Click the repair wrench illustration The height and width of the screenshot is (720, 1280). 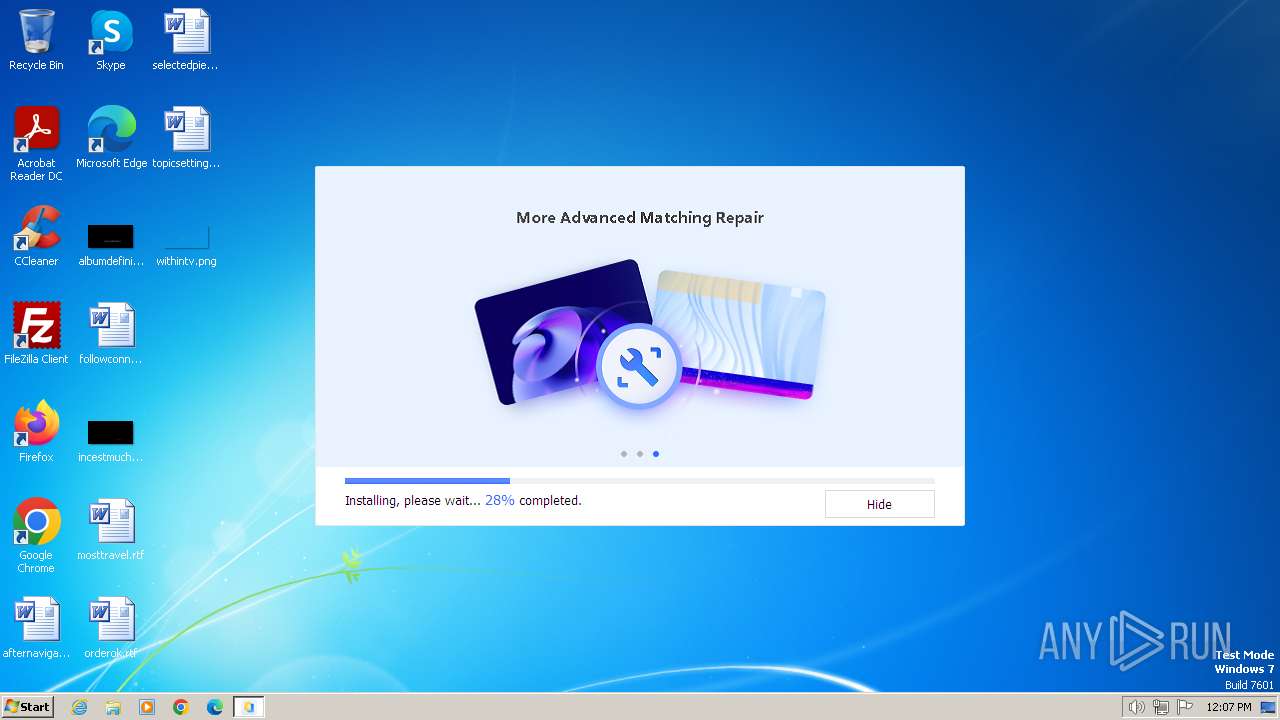pos(638,367)
